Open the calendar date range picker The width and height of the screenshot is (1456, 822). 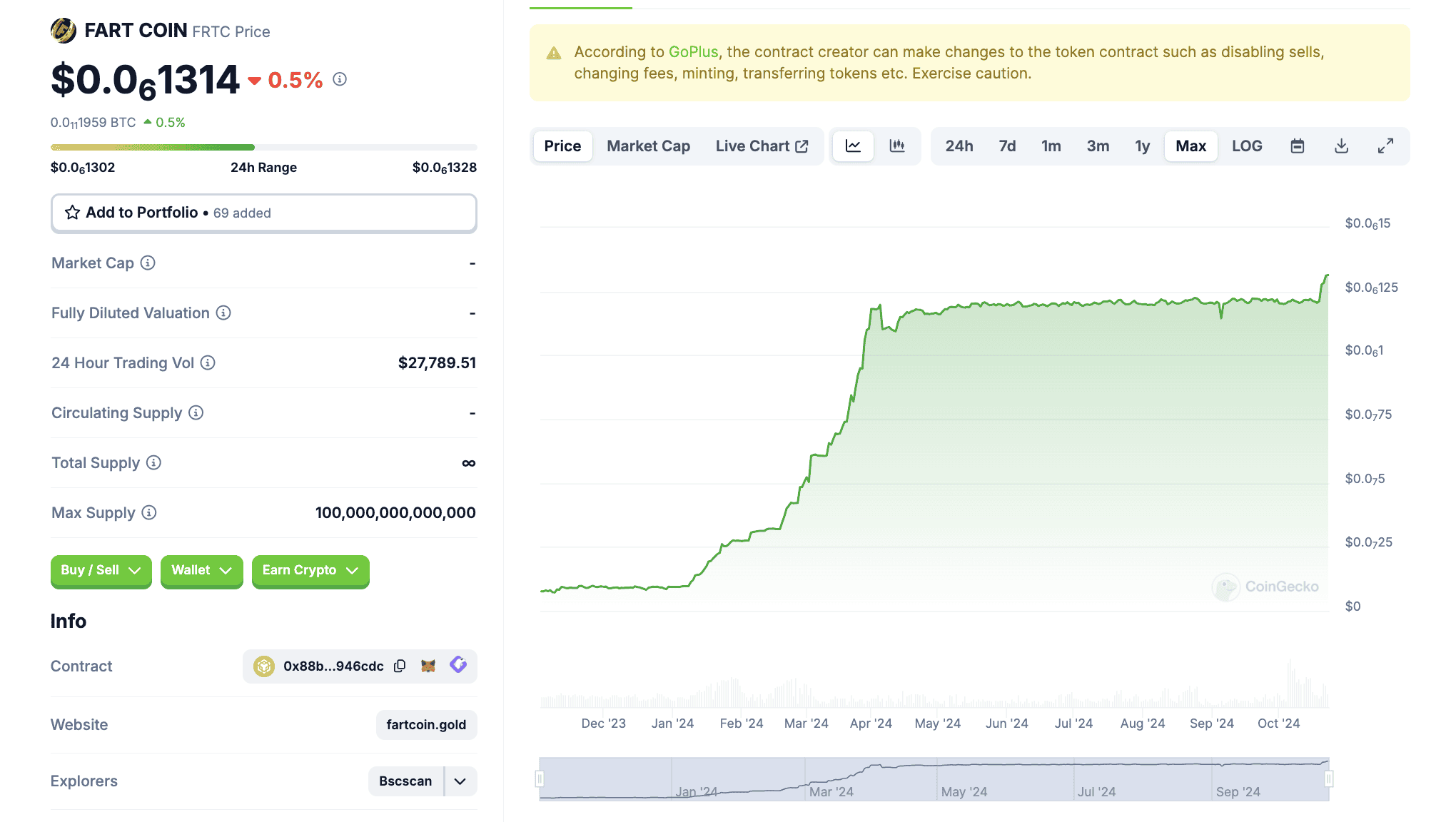pyautogui.click(x=1298, y=146)
